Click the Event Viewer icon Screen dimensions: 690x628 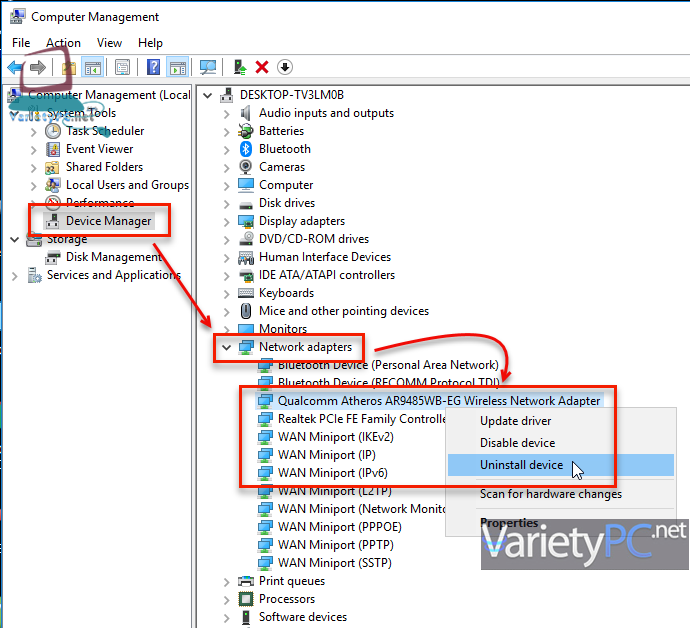[53, 149]
